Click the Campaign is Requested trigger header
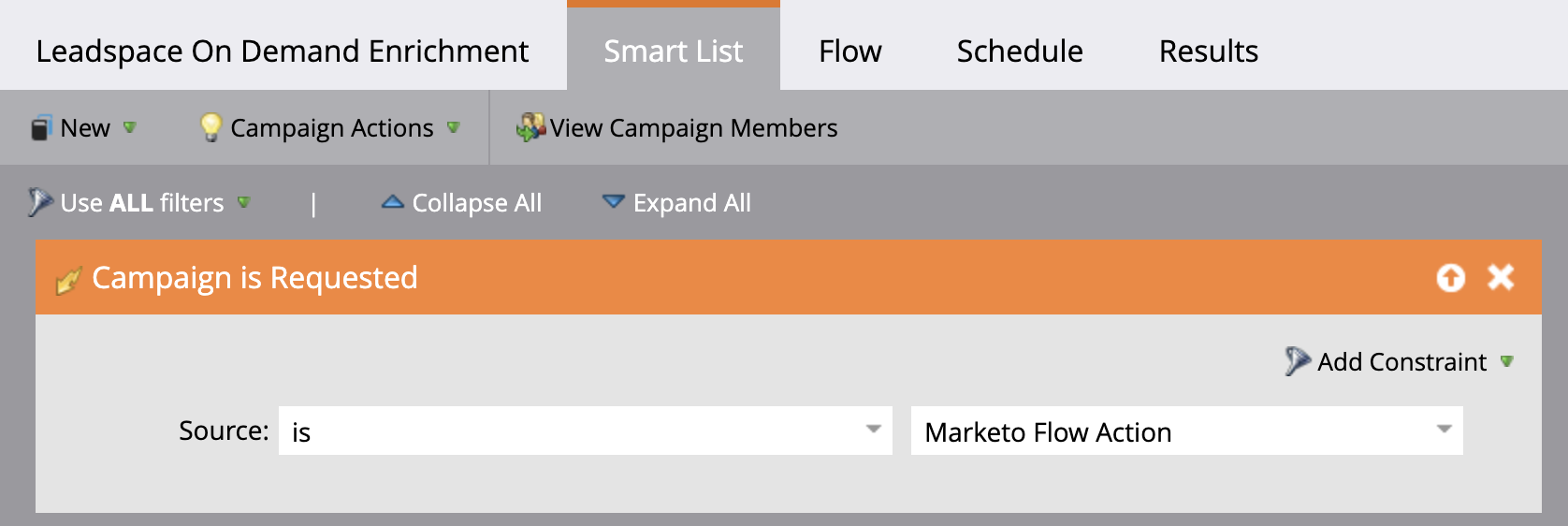Viewport: 1568px width, 526px height. tap(788, 277)
